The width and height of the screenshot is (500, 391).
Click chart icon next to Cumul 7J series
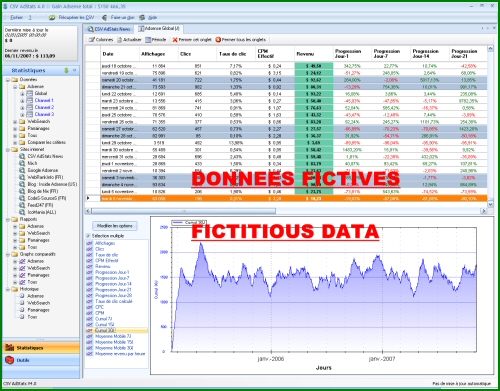(89, 319)
